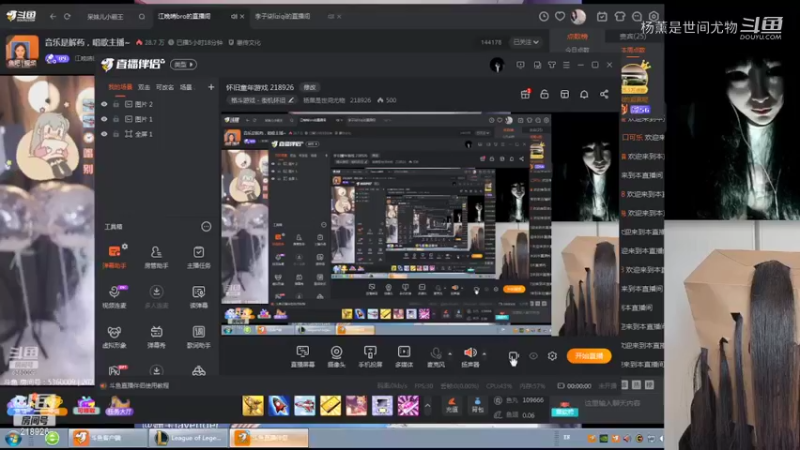Edit stream category with pencil

[x=291, y=100]
